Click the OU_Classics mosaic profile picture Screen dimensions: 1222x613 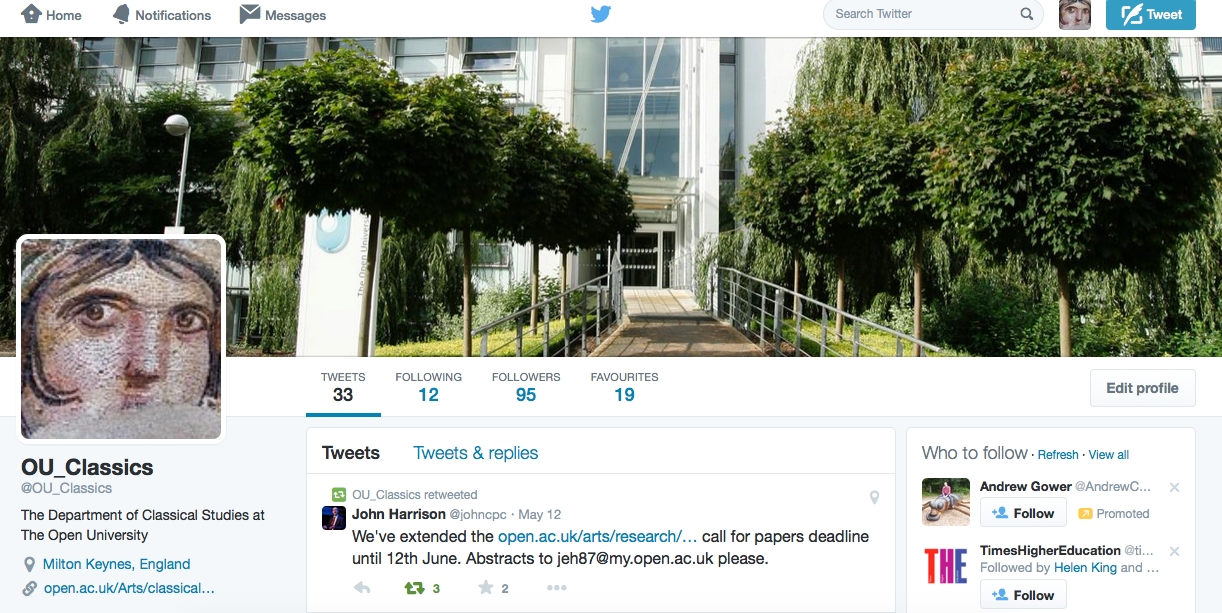121,339
